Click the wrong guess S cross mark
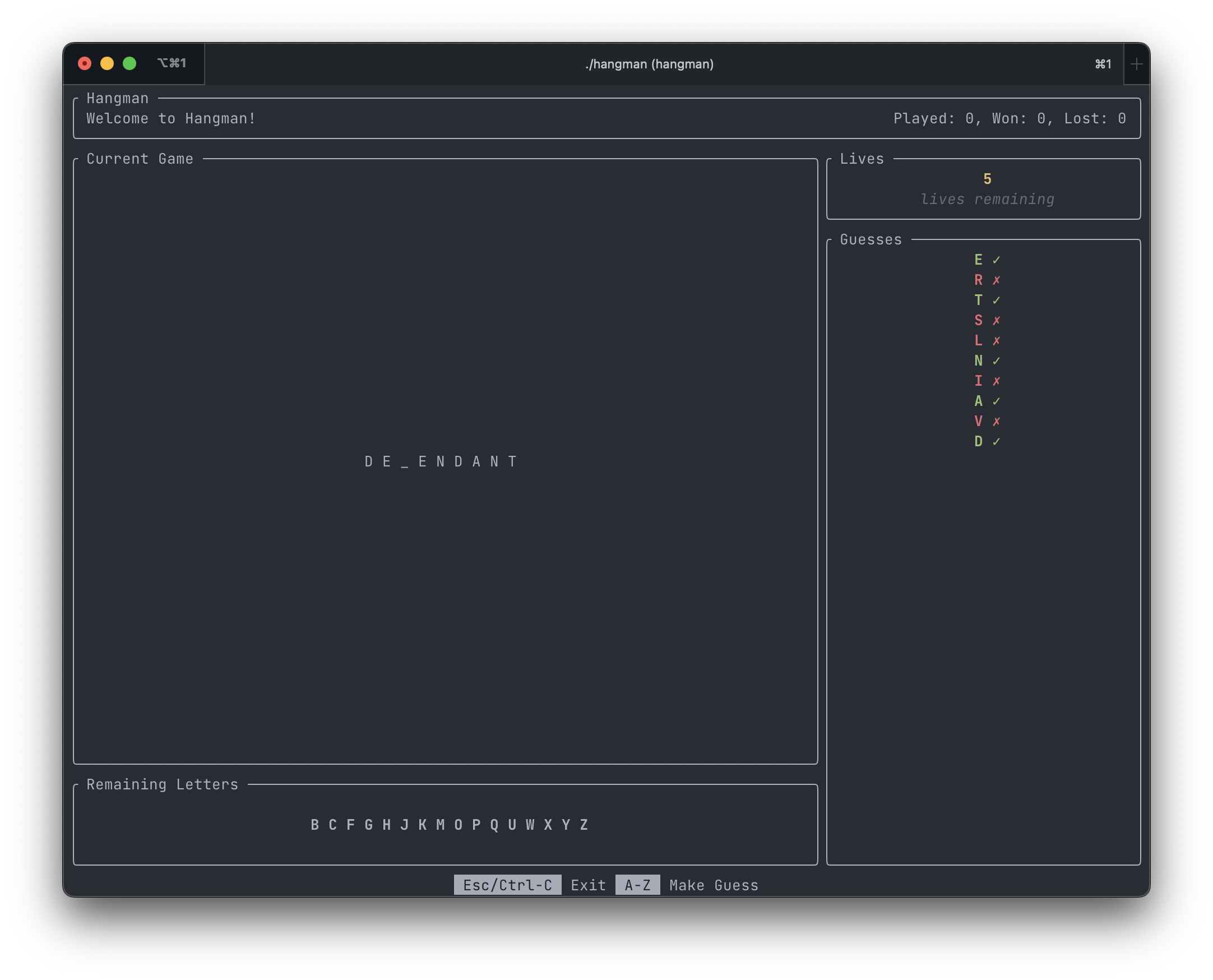Viewport: 1213px width, 980px height. (997, 321)
